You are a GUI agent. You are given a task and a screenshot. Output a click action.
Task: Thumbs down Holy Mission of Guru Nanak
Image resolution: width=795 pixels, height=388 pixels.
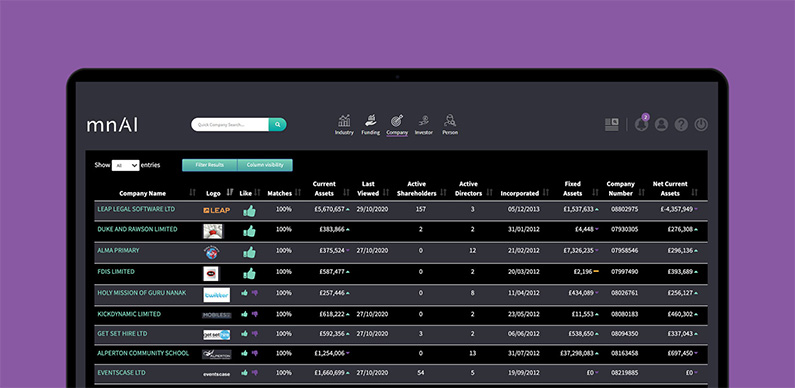point(255,293)
